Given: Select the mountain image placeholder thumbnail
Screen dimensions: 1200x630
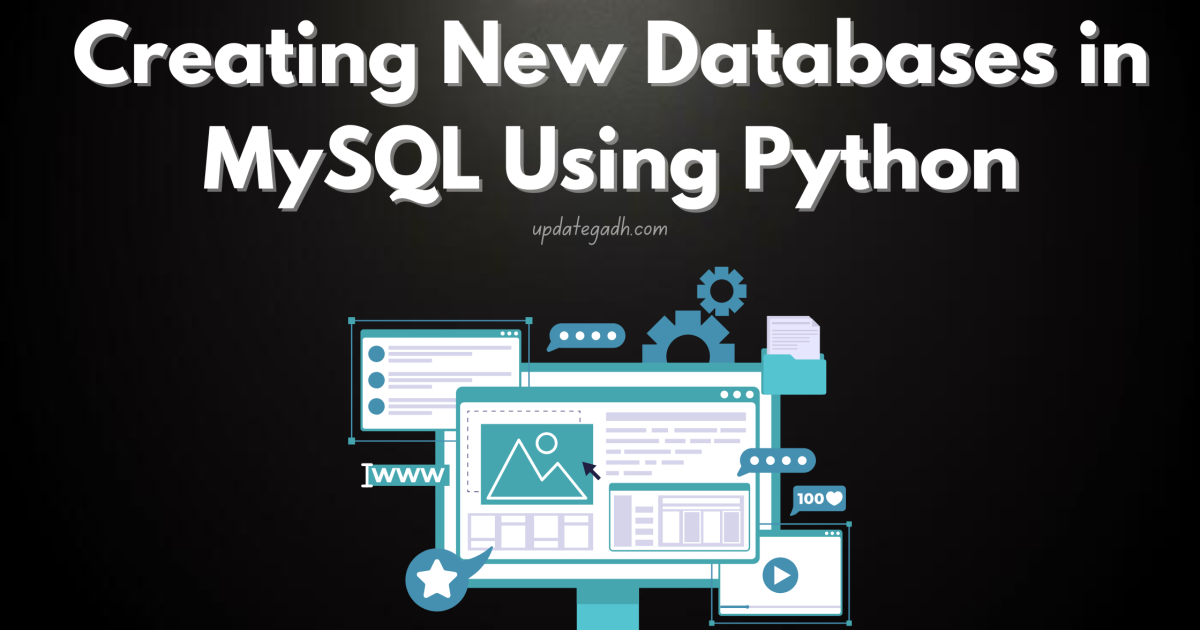Looking at the screenshot, I should point(537,466).
